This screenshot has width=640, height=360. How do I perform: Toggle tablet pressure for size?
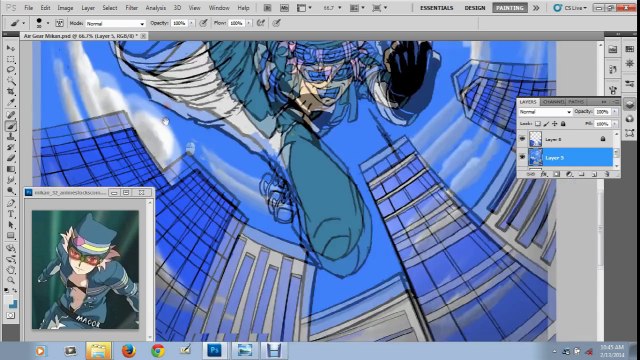coord(277,23)
